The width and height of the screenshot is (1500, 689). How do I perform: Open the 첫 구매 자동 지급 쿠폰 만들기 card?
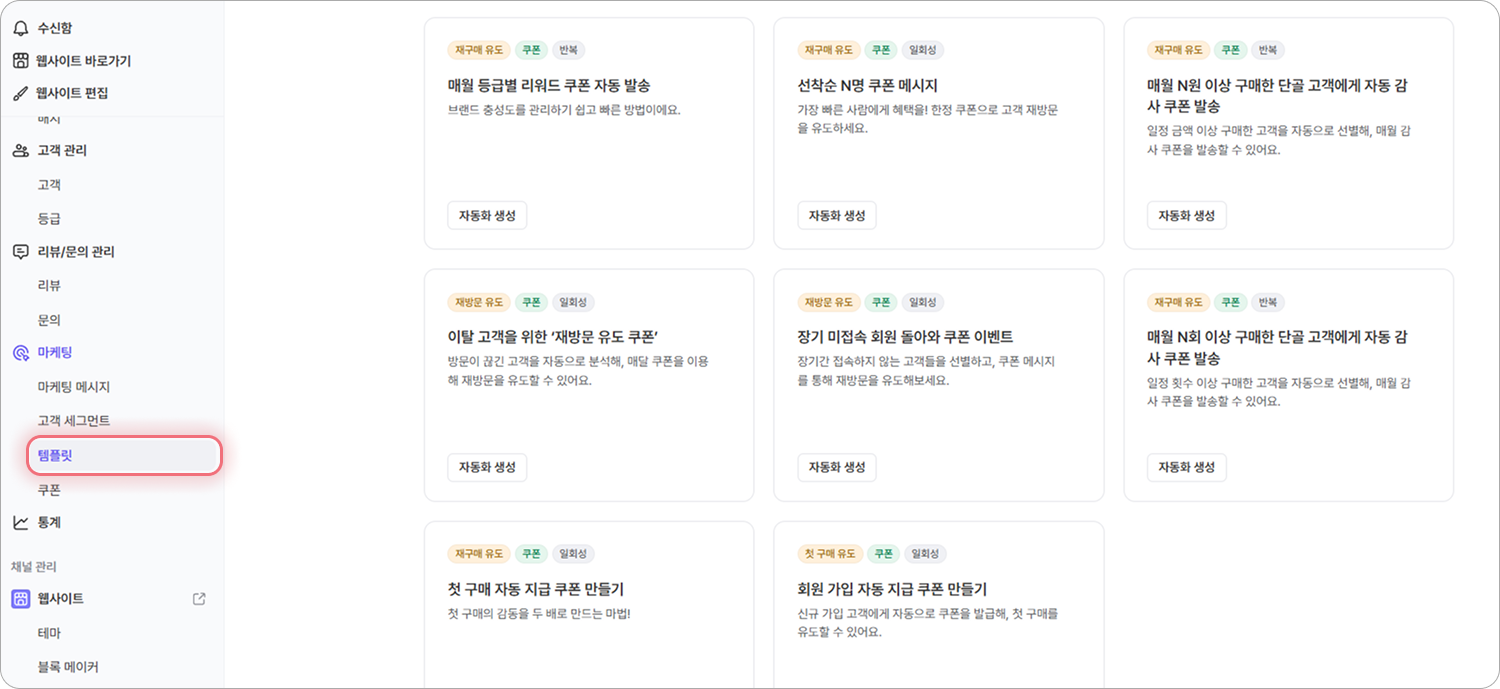[x=589, y=605]
